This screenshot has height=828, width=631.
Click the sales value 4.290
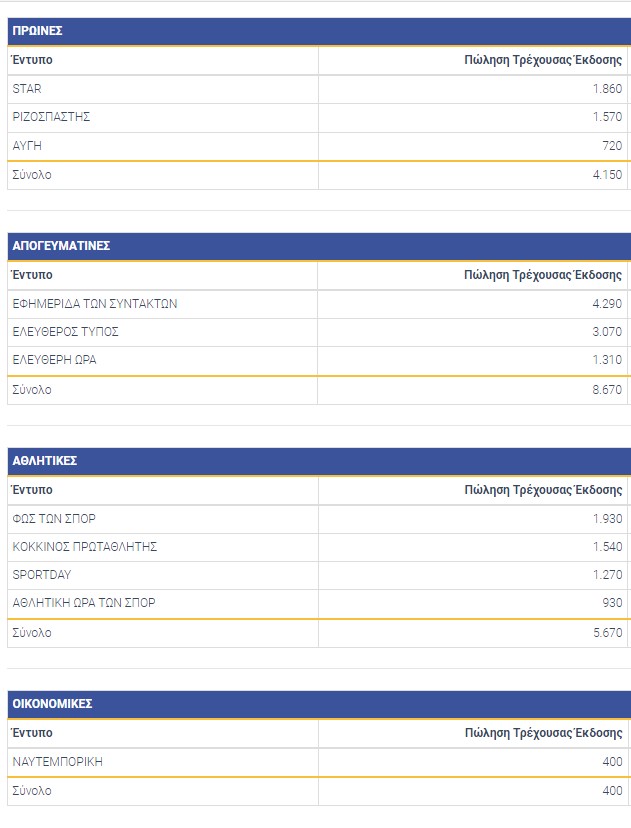[606, 304]
